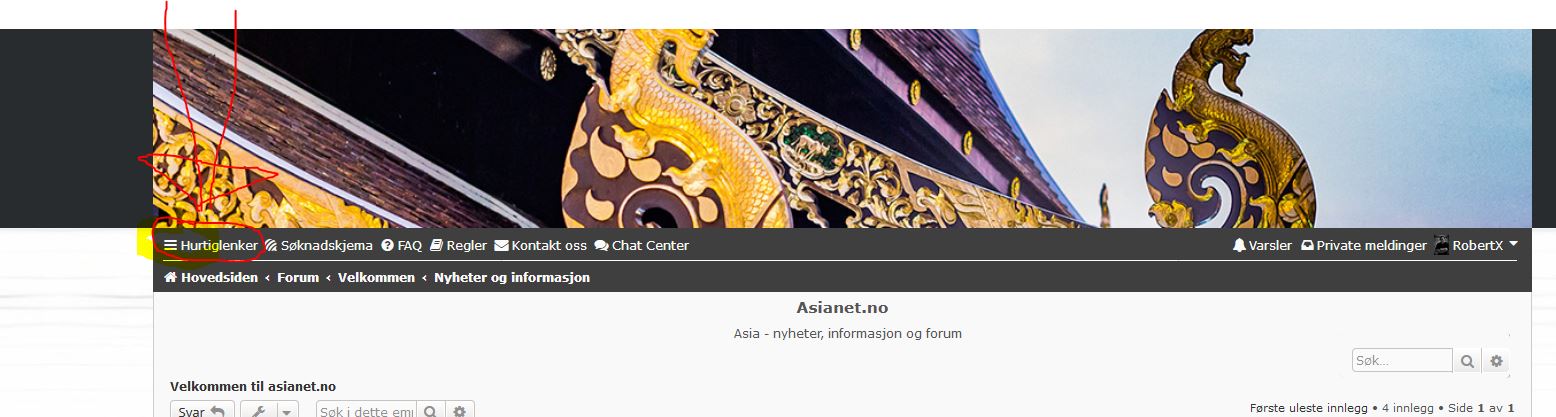Open the Hurtiglenker hamburger menu
Viewport: 1556px width, 417px height.
pos(211,245)
